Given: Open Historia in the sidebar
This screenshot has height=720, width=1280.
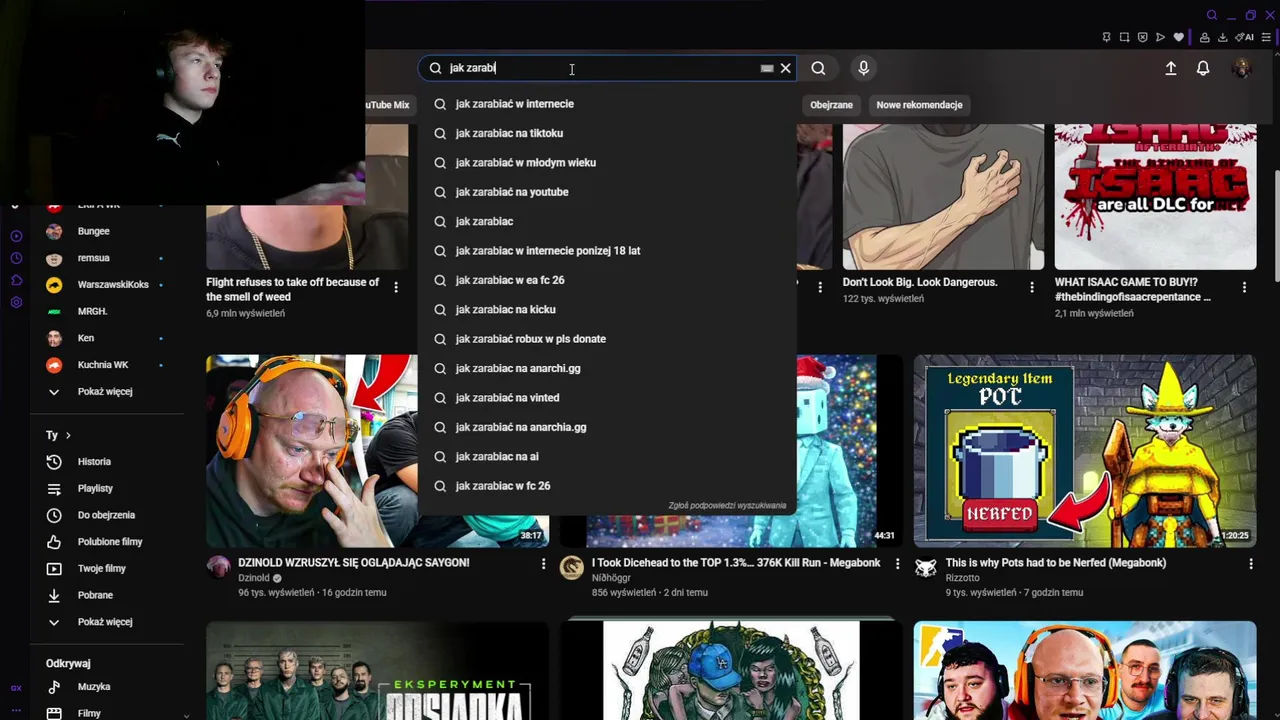Looking at the screenshot, I should [x=108, y=462].
